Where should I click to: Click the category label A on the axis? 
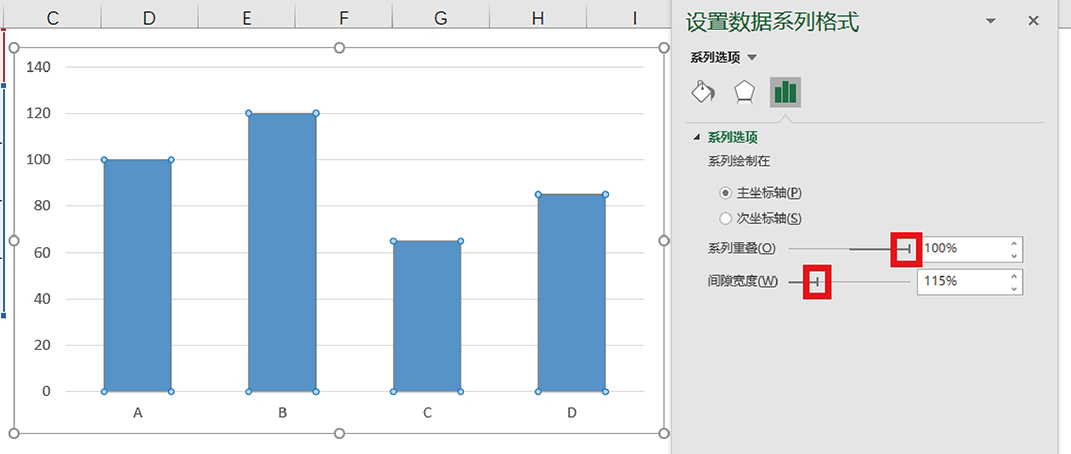pos(138,413)
